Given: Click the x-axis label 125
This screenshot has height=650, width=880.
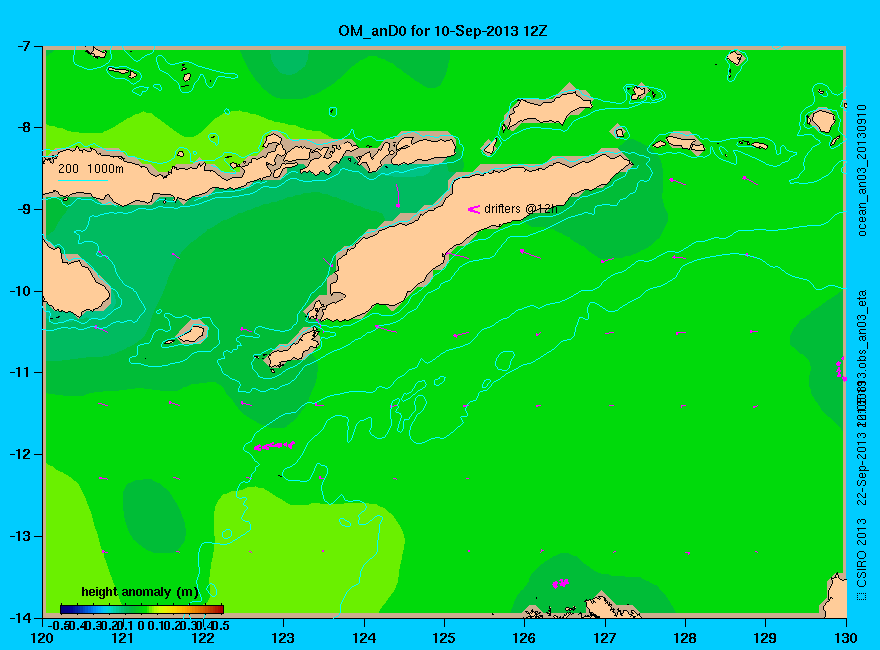Looking at the screenshot, I should click(x=444, y=638).
